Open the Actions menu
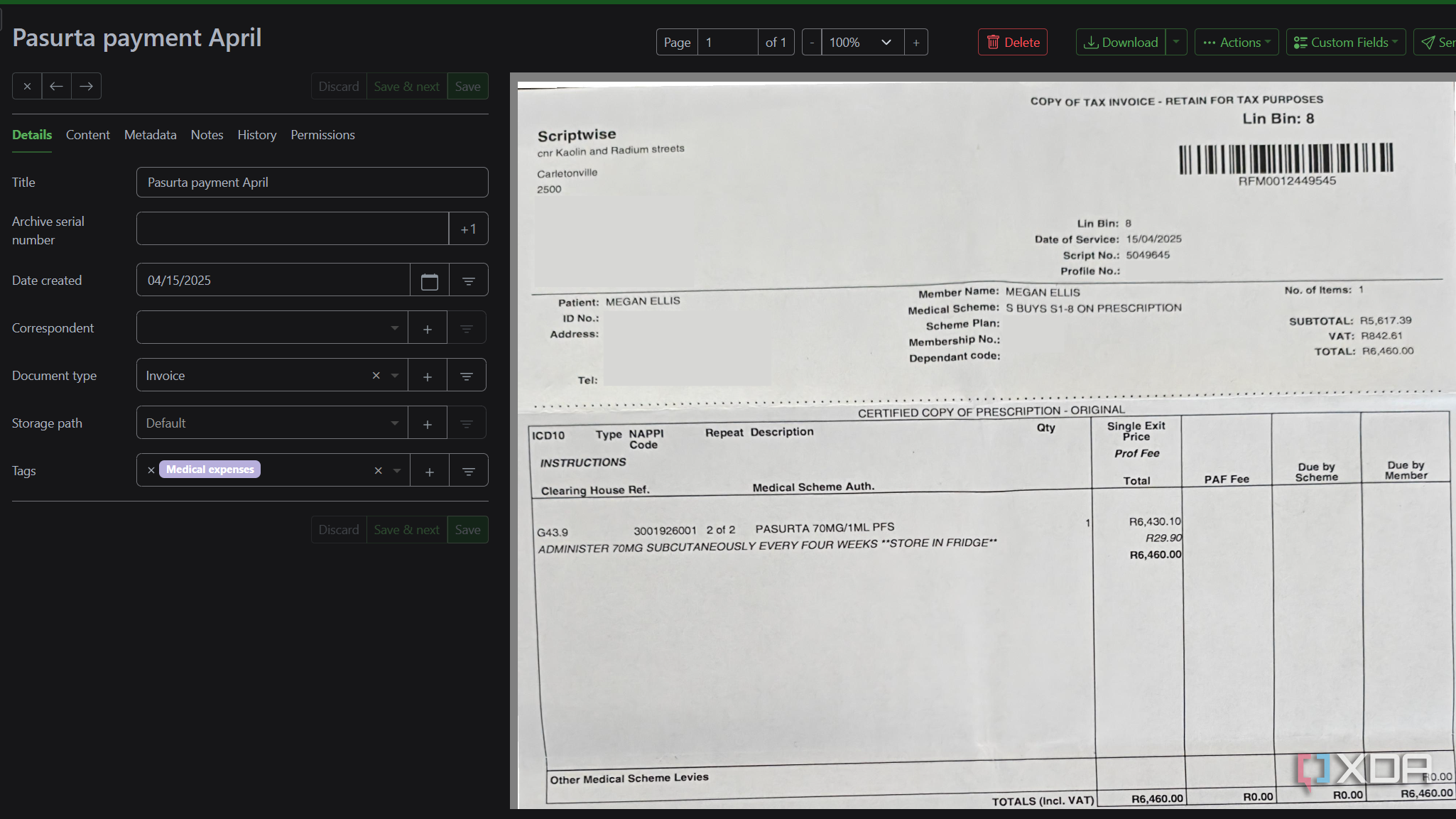Viewport: 1456px width, 819px height. (1237, 42)
